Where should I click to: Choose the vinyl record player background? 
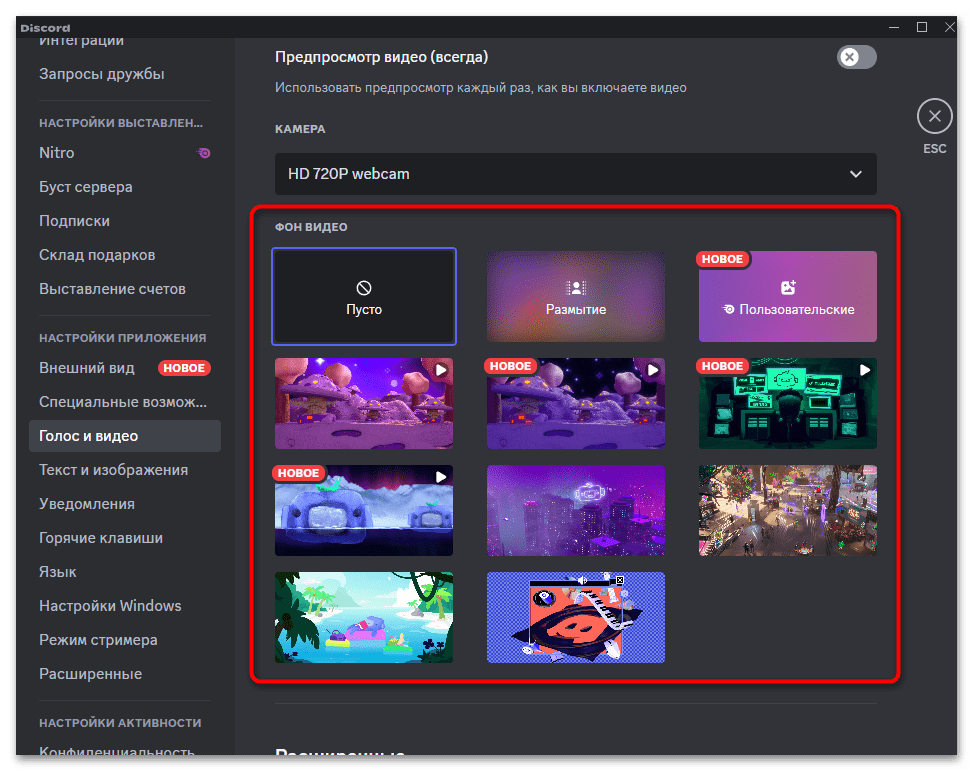coord(575,617)
